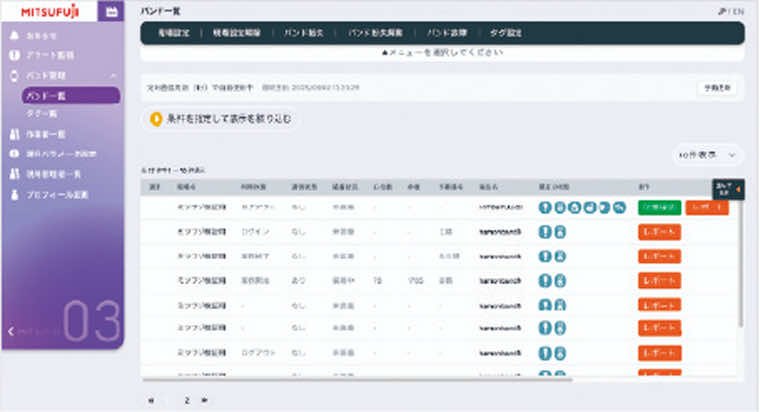Viewport: 760px width, 412px height.
Task: Click the last blue status icon in first row
Action: click(x=619, y=207)
